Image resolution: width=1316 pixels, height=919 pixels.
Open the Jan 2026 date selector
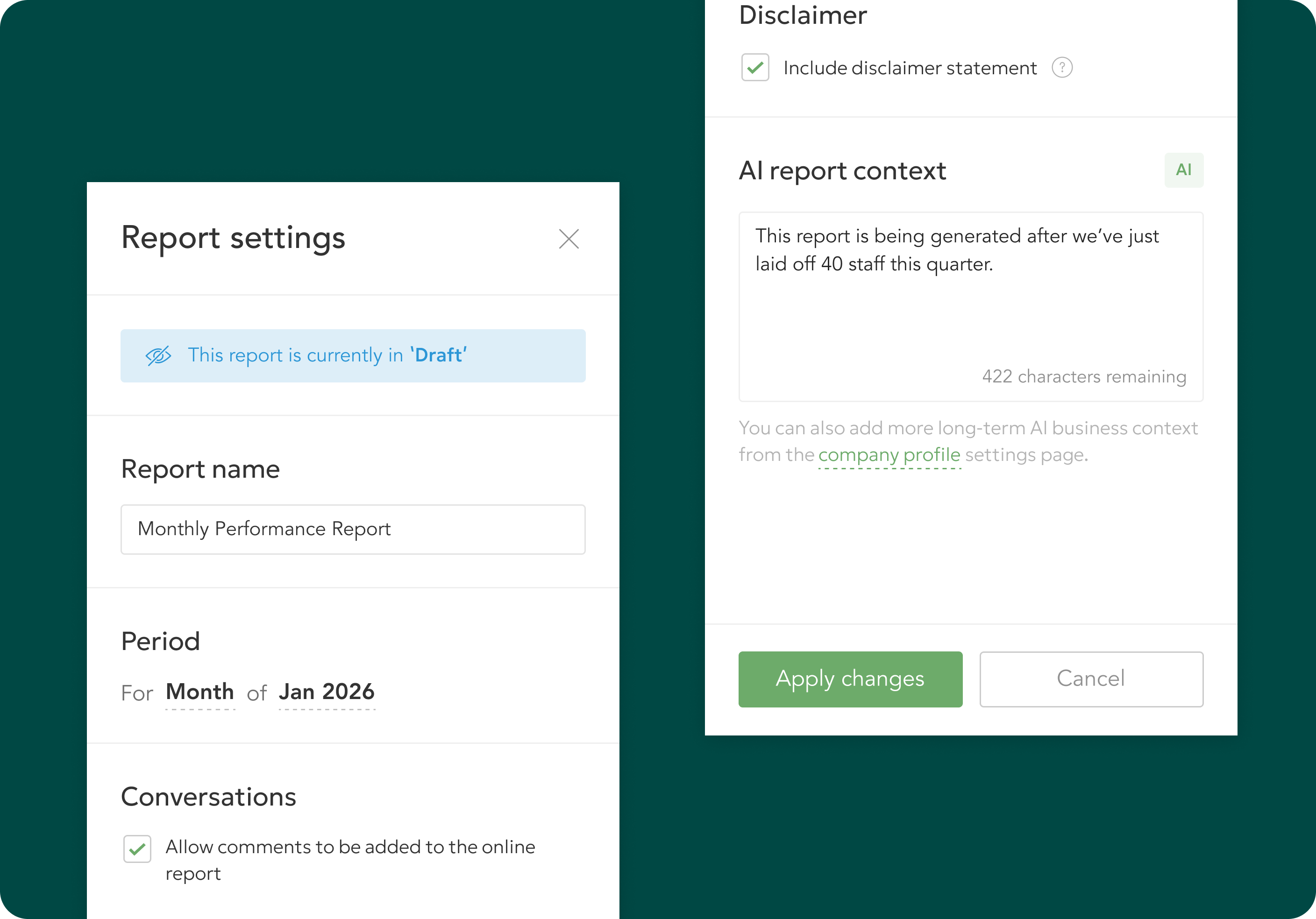(327, 692)
